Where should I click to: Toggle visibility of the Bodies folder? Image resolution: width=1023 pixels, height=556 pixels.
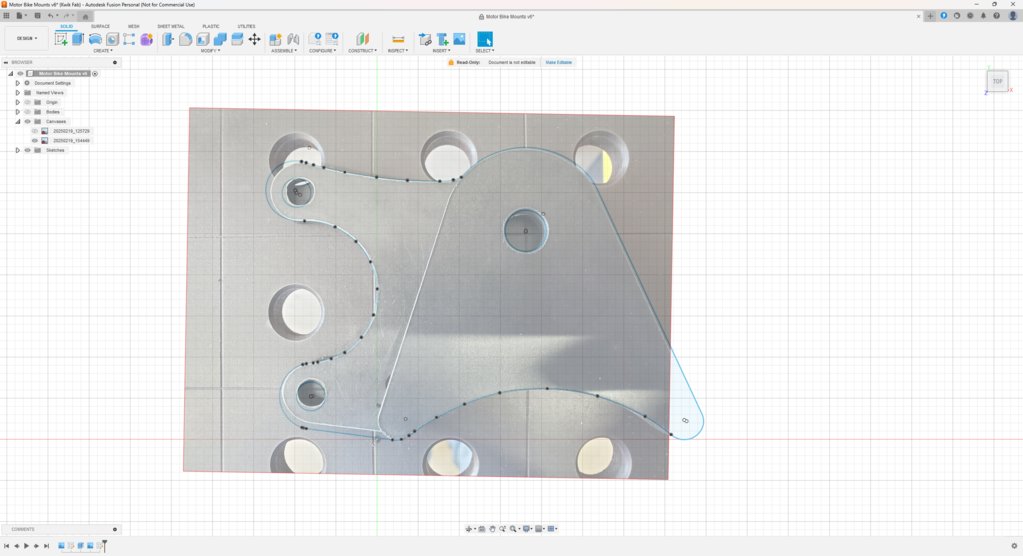pos(27,112)
